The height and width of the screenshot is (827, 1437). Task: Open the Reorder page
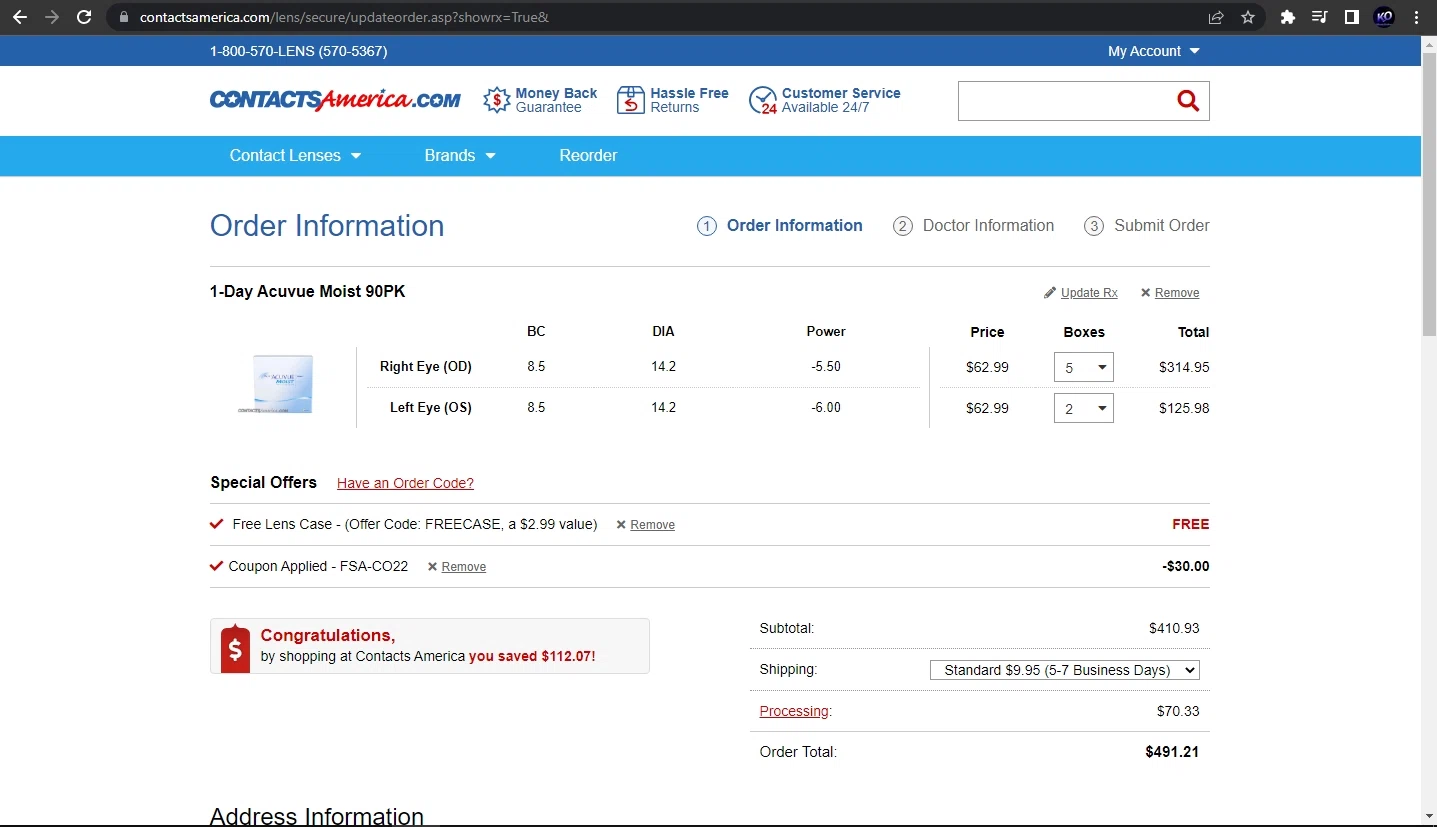click(x=588, y=156)
